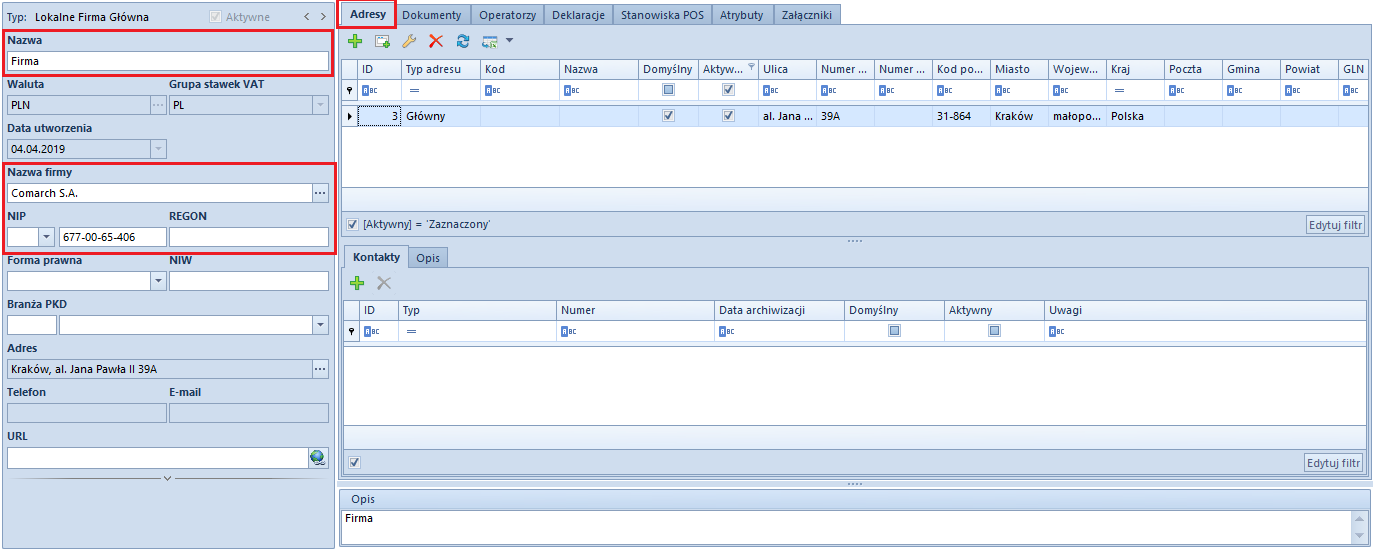The width and height of the screenshot is (1373, 549).
Task: Click Miasto column filter condition icon
Action: pos(1002,90)
